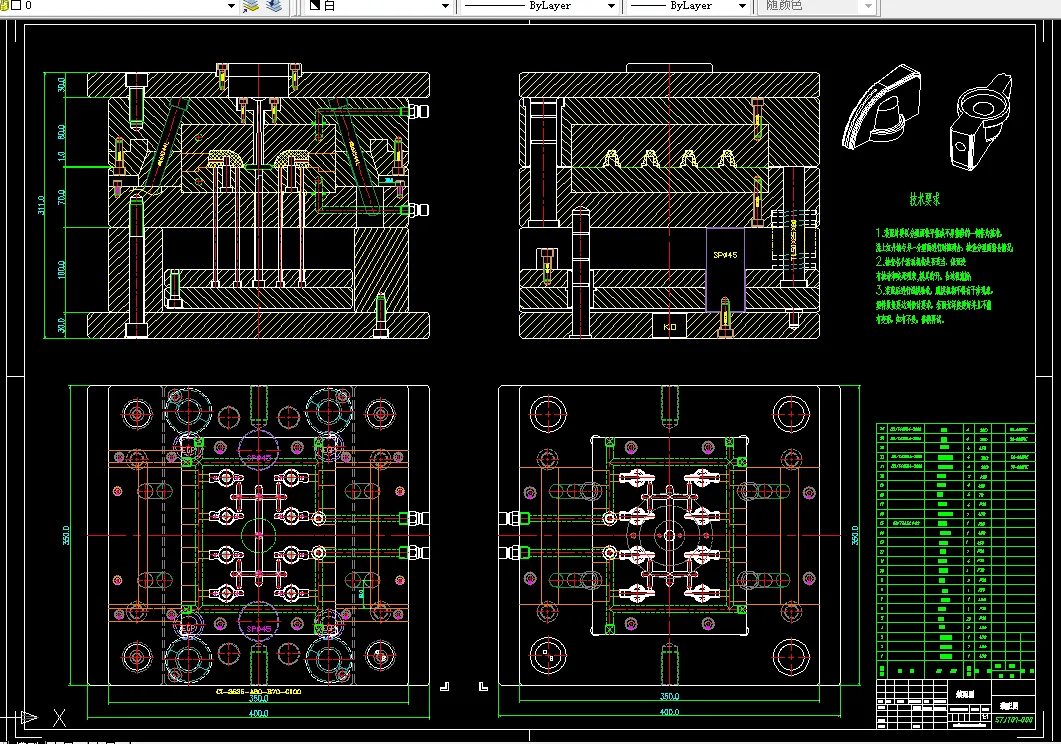The image size is (1061, 744).
Task: Click the yellow layer state icon beside layer 0
Action: pos(4,6)
